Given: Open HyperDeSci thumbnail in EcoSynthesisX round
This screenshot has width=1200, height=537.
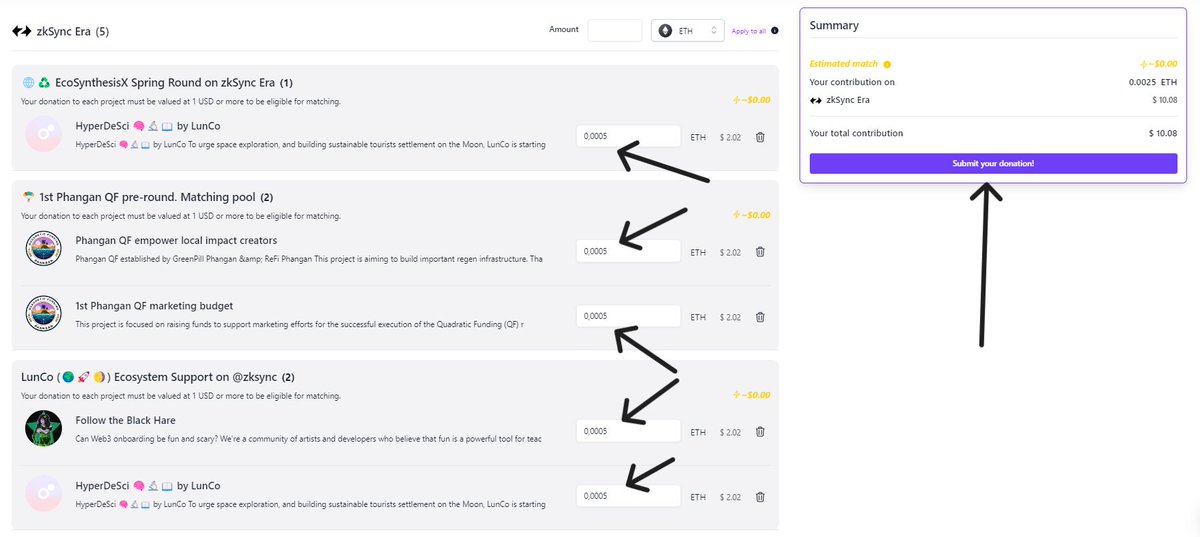Looking at the screenshot, I should coord(43,134).
